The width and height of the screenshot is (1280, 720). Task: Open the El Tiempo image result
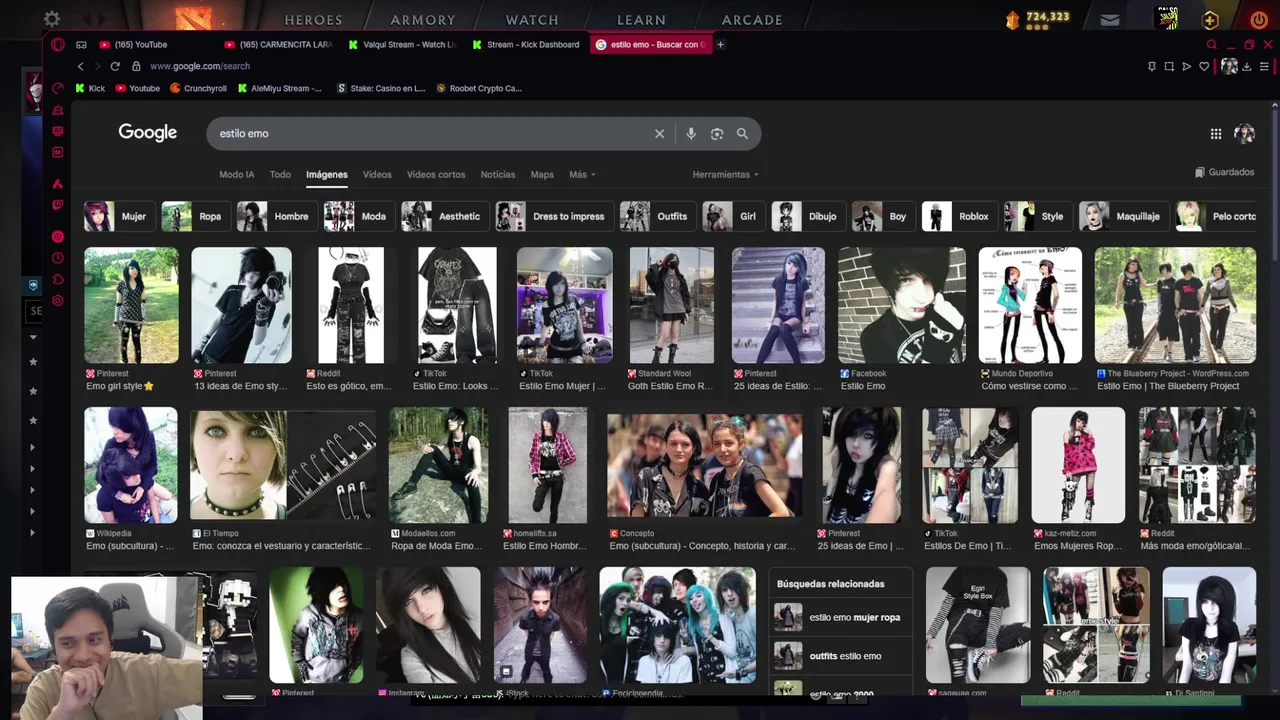pyautogui.click(x=283, y=465)
